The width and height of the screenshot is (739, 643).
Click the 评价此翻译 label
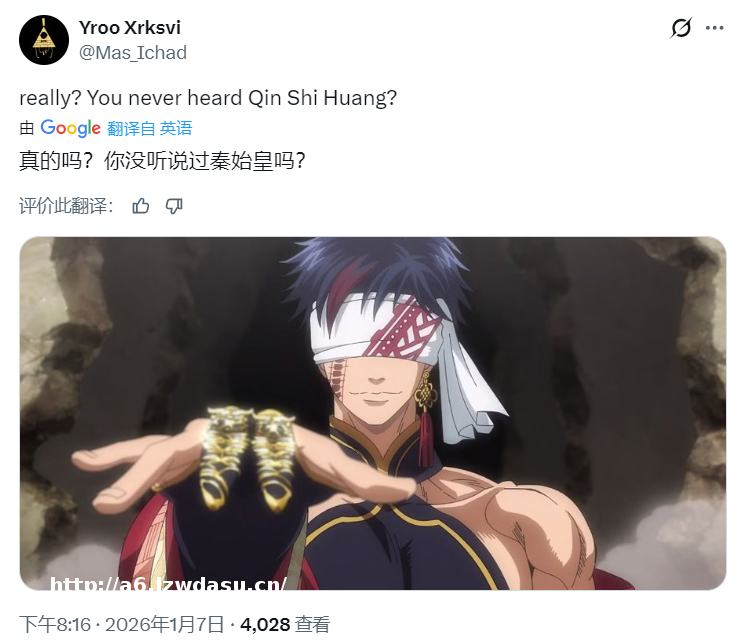[66, 206]
